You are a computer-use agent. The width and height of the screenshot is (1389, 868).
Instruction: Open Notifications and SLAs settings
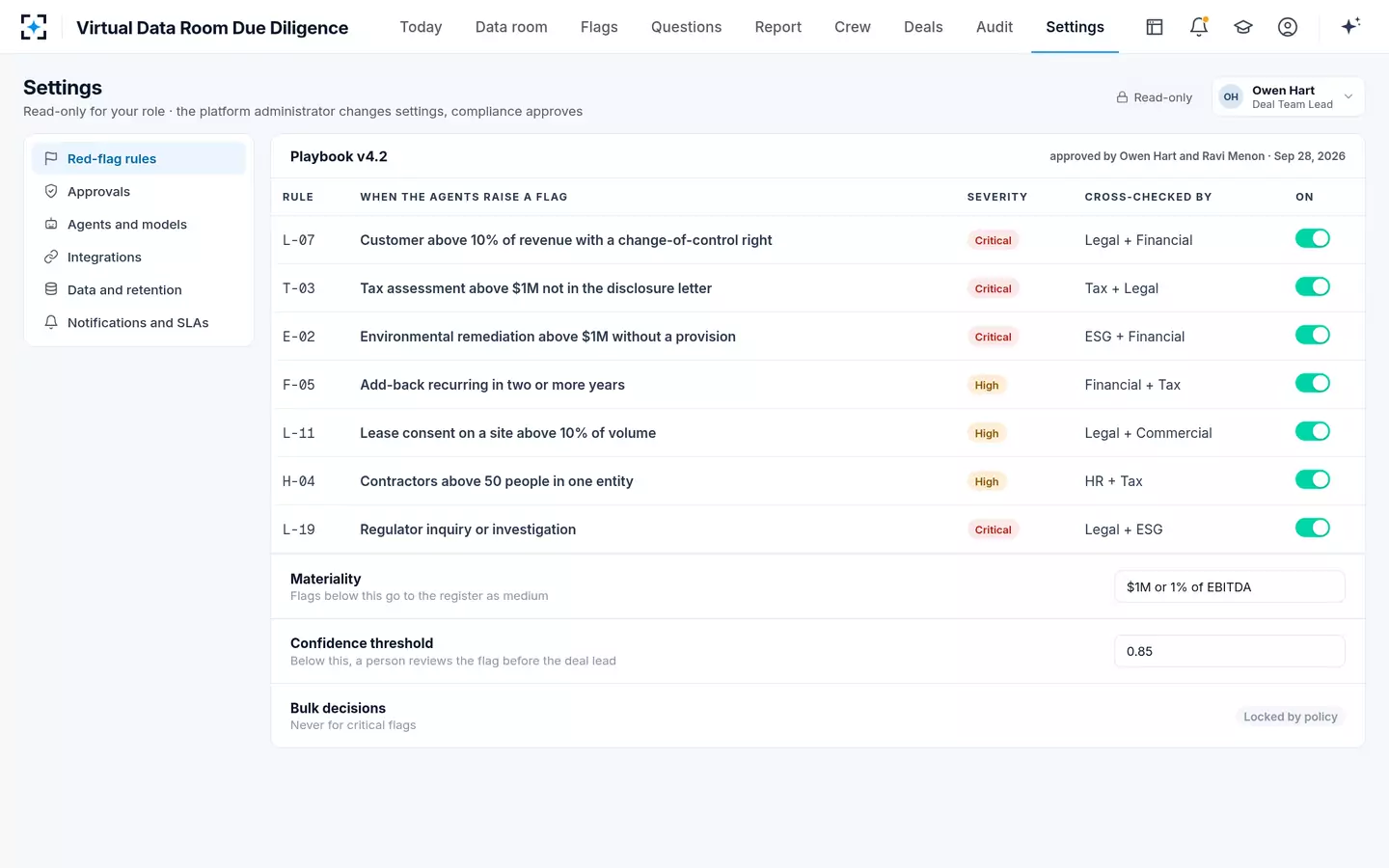139,322
